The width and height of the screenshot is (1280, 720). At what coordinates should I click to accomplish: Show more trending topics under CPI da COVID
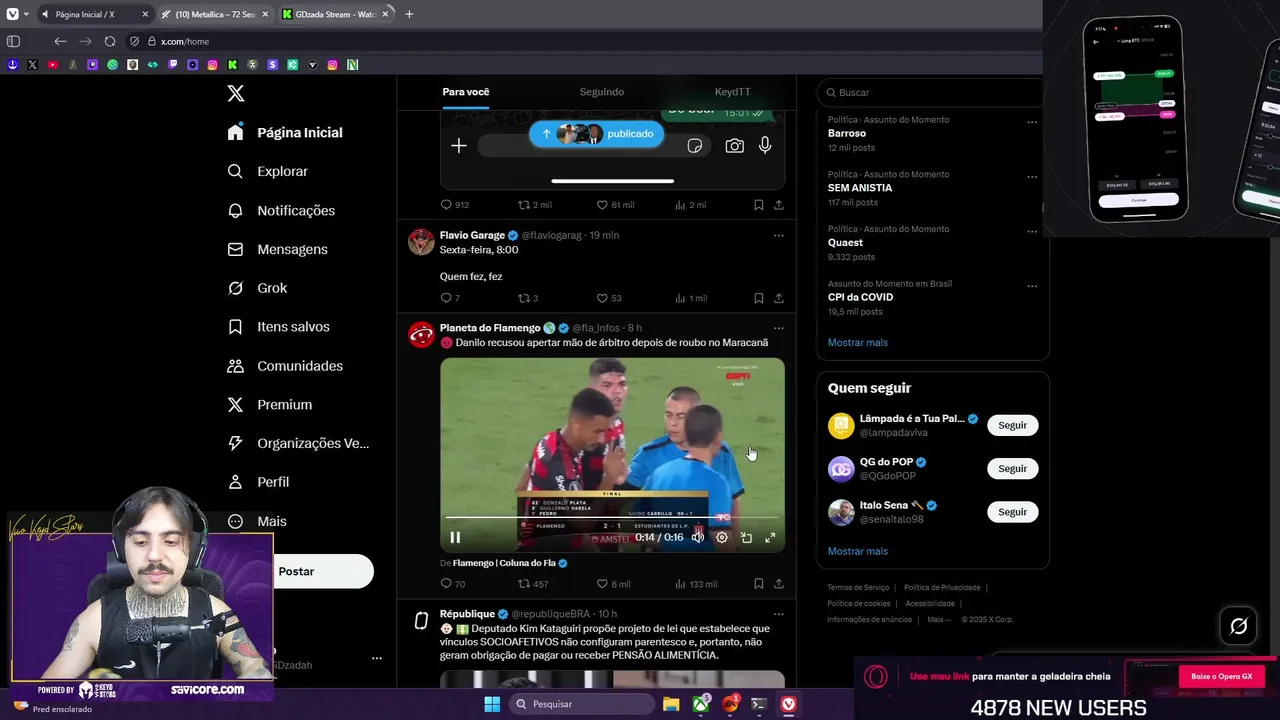pos(857,342)
